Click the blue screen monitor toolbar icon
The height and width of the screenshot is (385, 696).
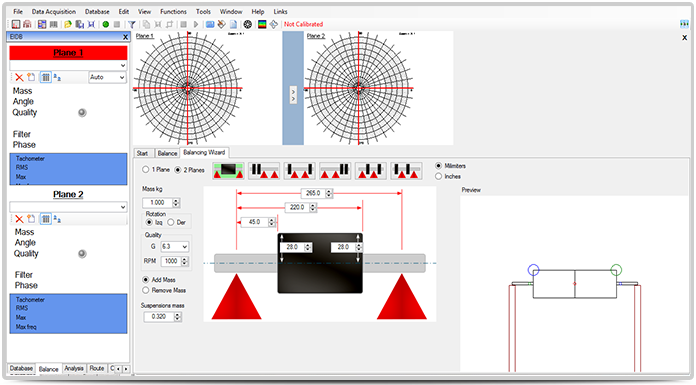click(210, 24)
